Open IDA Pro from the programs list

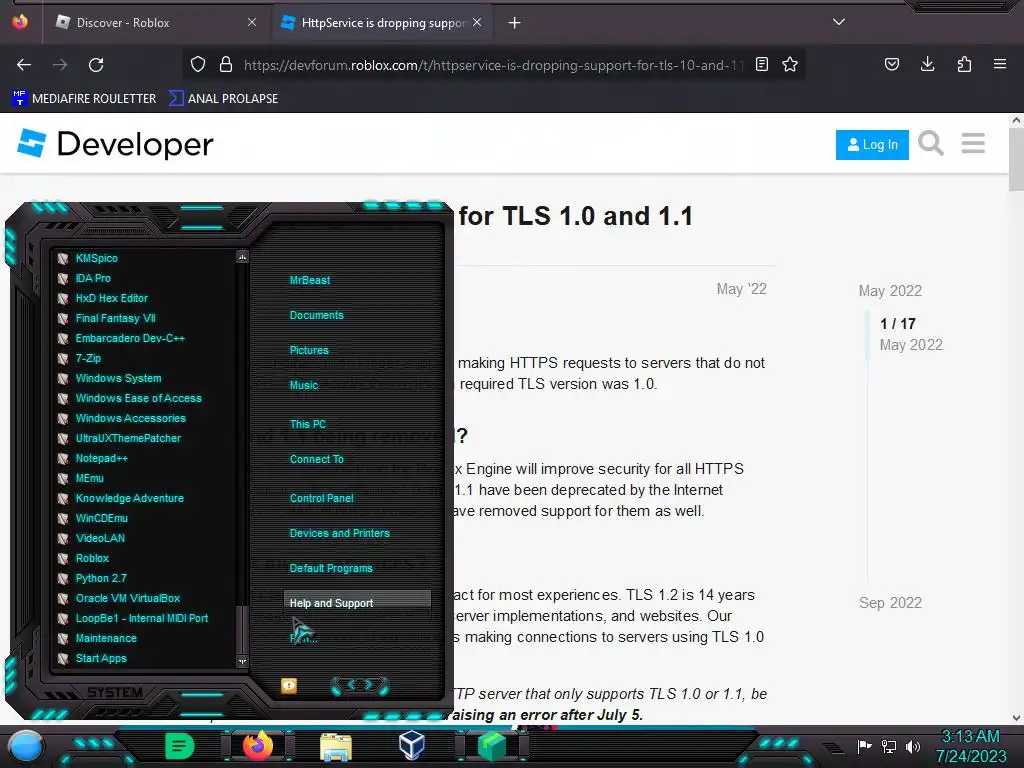[93, 278]
